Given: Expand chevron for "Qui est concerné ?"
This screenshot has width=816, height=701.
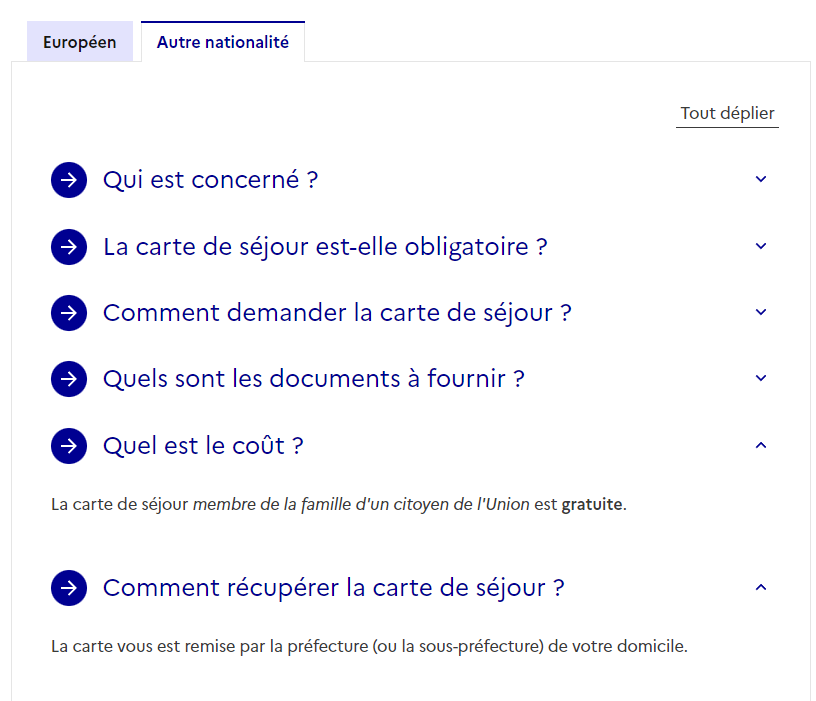Looking at the screenshot, I should point(761,179).
